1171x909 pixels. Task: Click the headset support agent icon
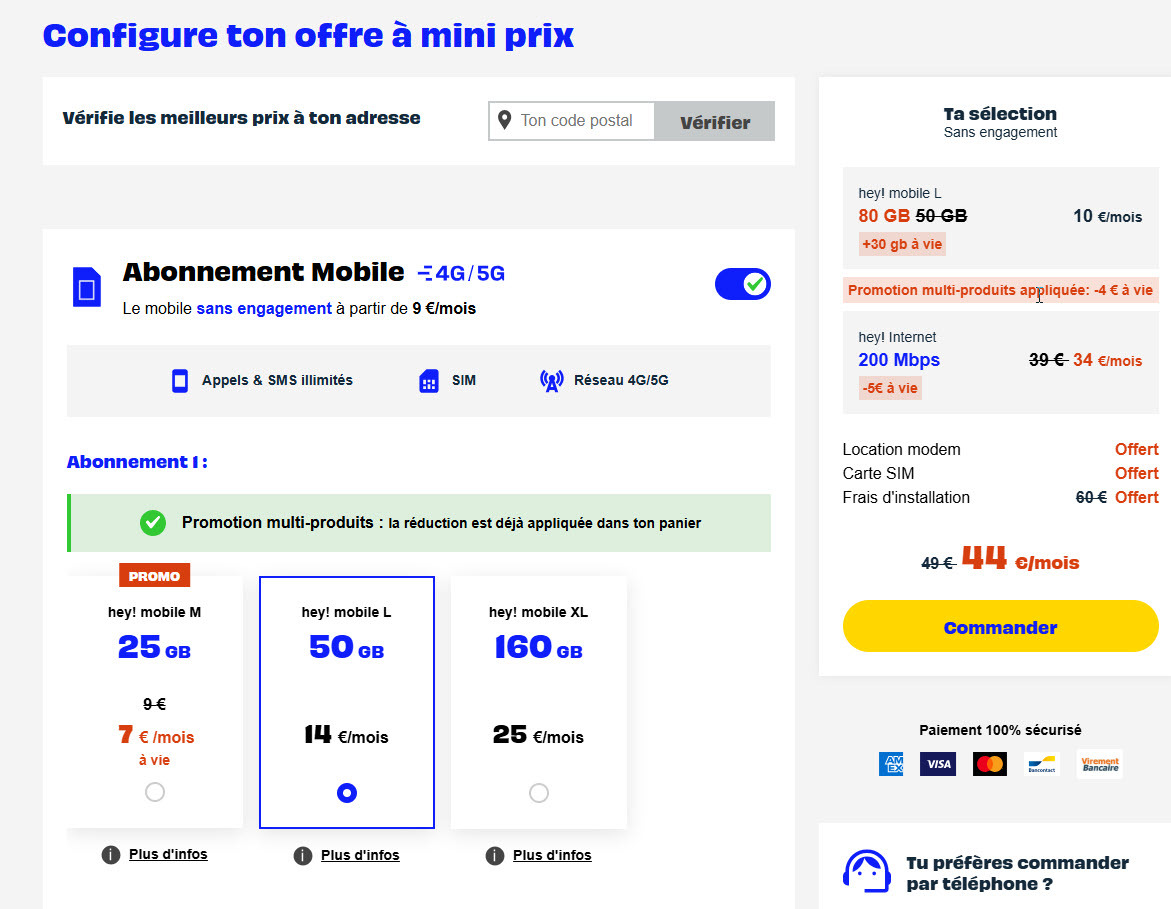coord(867,873)
